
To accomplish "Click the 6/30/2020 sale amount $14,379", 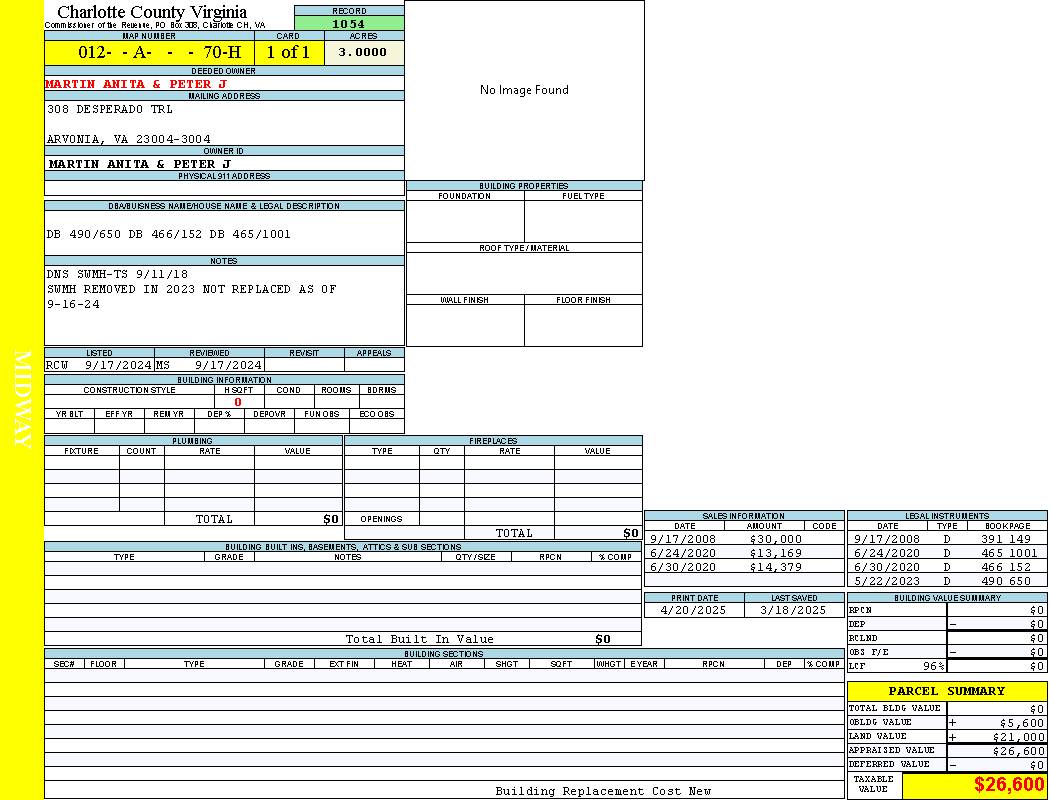I will click(x=776, y=567).
